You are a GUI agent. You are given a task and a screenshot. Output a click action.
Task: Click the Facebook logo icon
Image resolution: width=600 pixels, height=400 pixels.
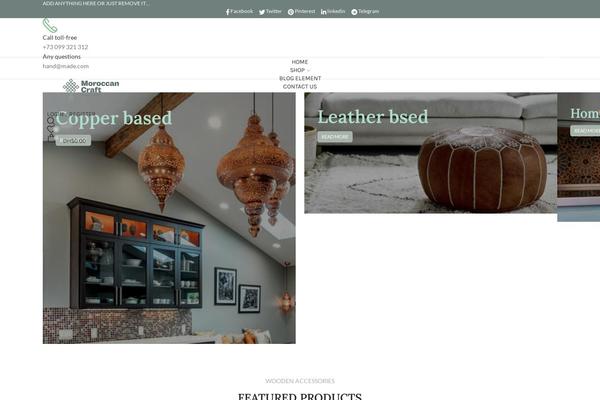pyautogui.click(x=227, y=12)
